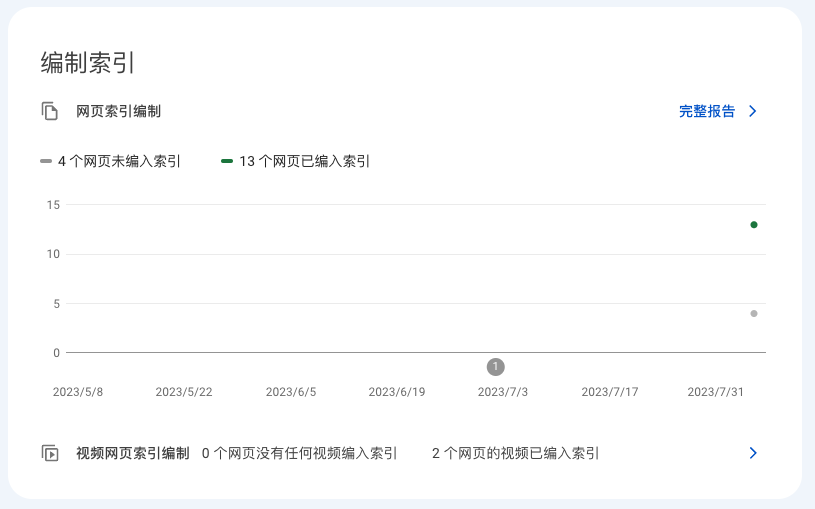
Task: Click the annotation marker labeled 1
Action: coord(495,367)
